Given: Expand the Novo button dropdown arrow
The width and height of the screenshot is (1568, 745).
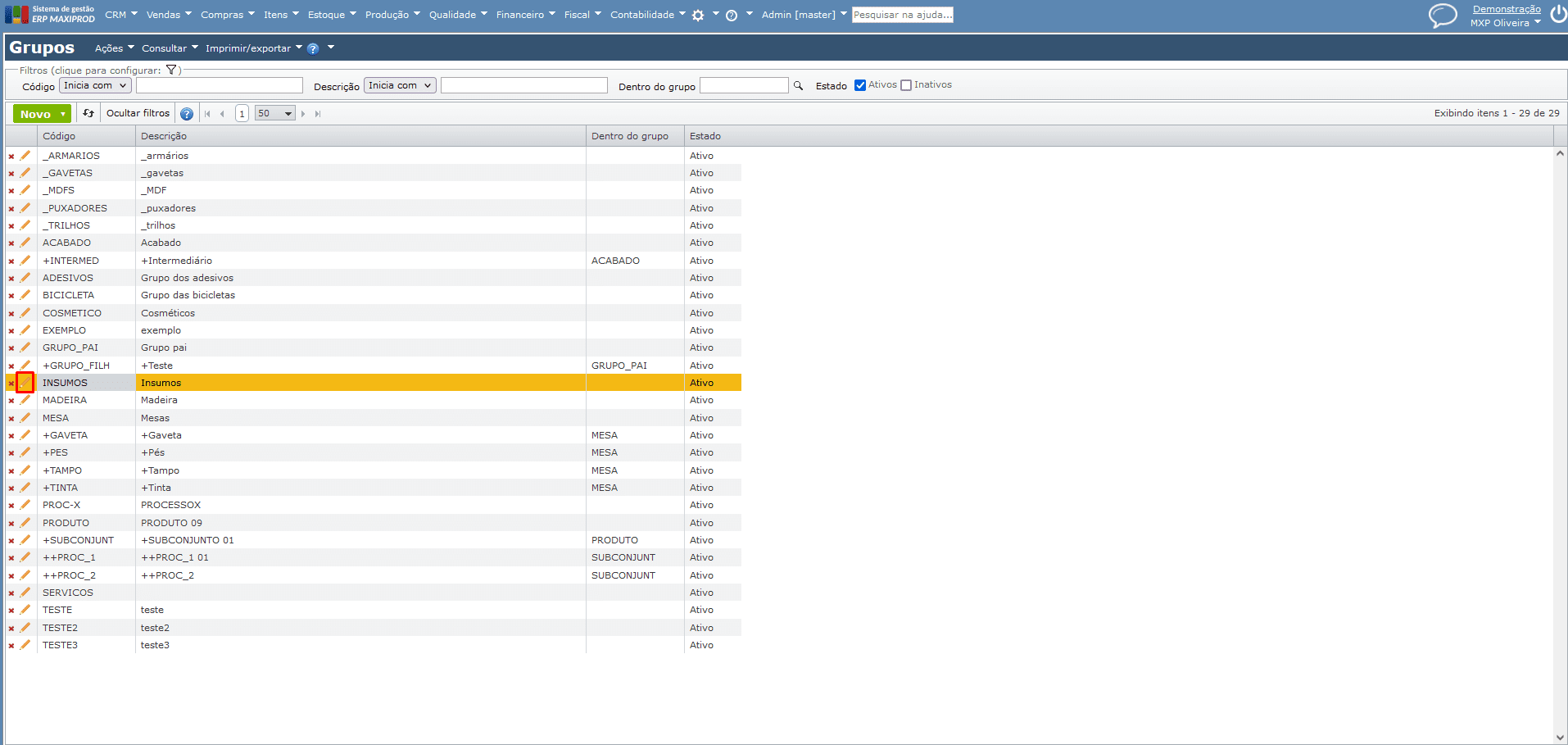Looking at the screenshot, I should pos(63,114).
